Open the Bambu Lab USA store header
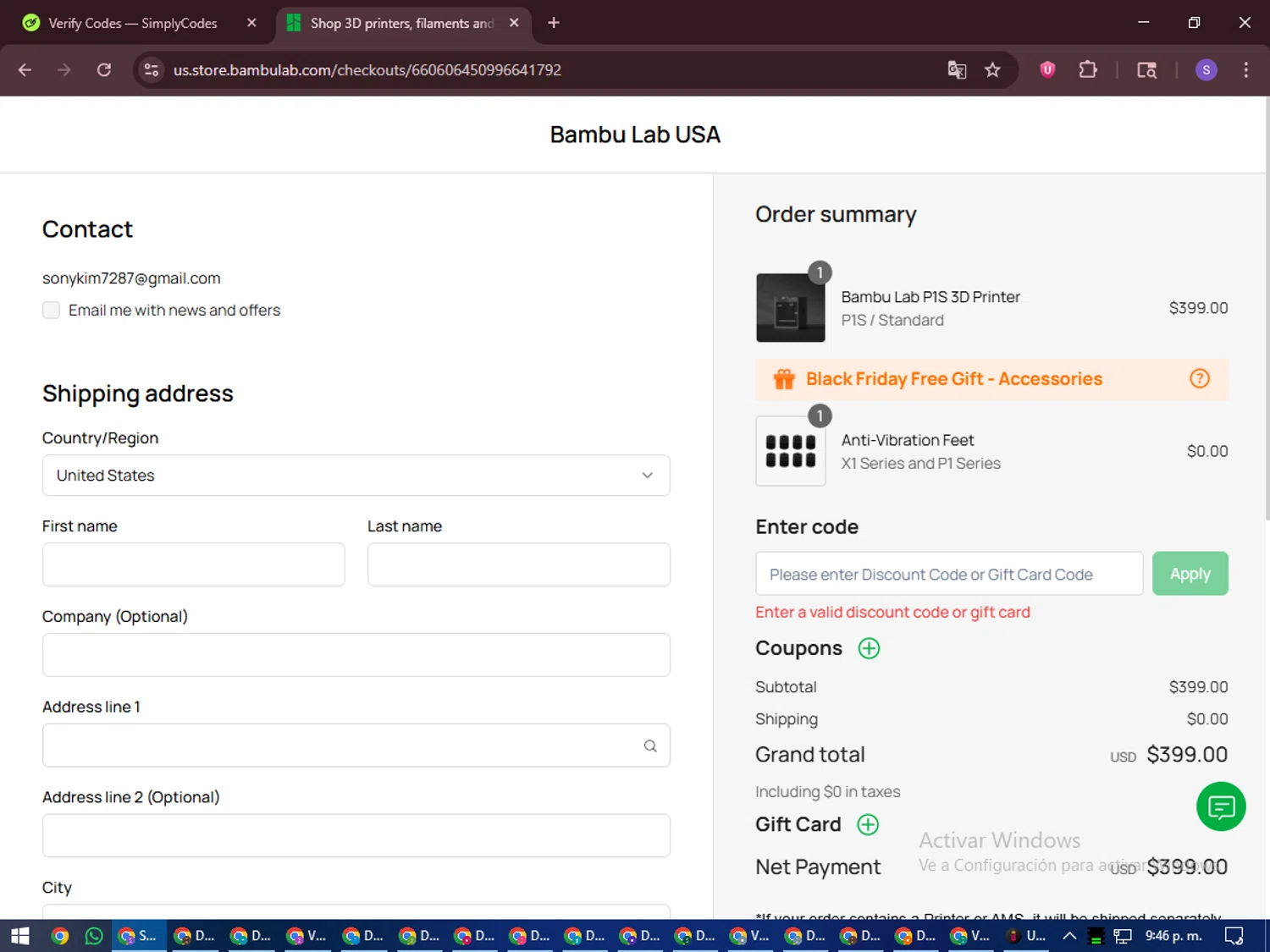This screenshot has height=952, width=1270. (635, 135)
